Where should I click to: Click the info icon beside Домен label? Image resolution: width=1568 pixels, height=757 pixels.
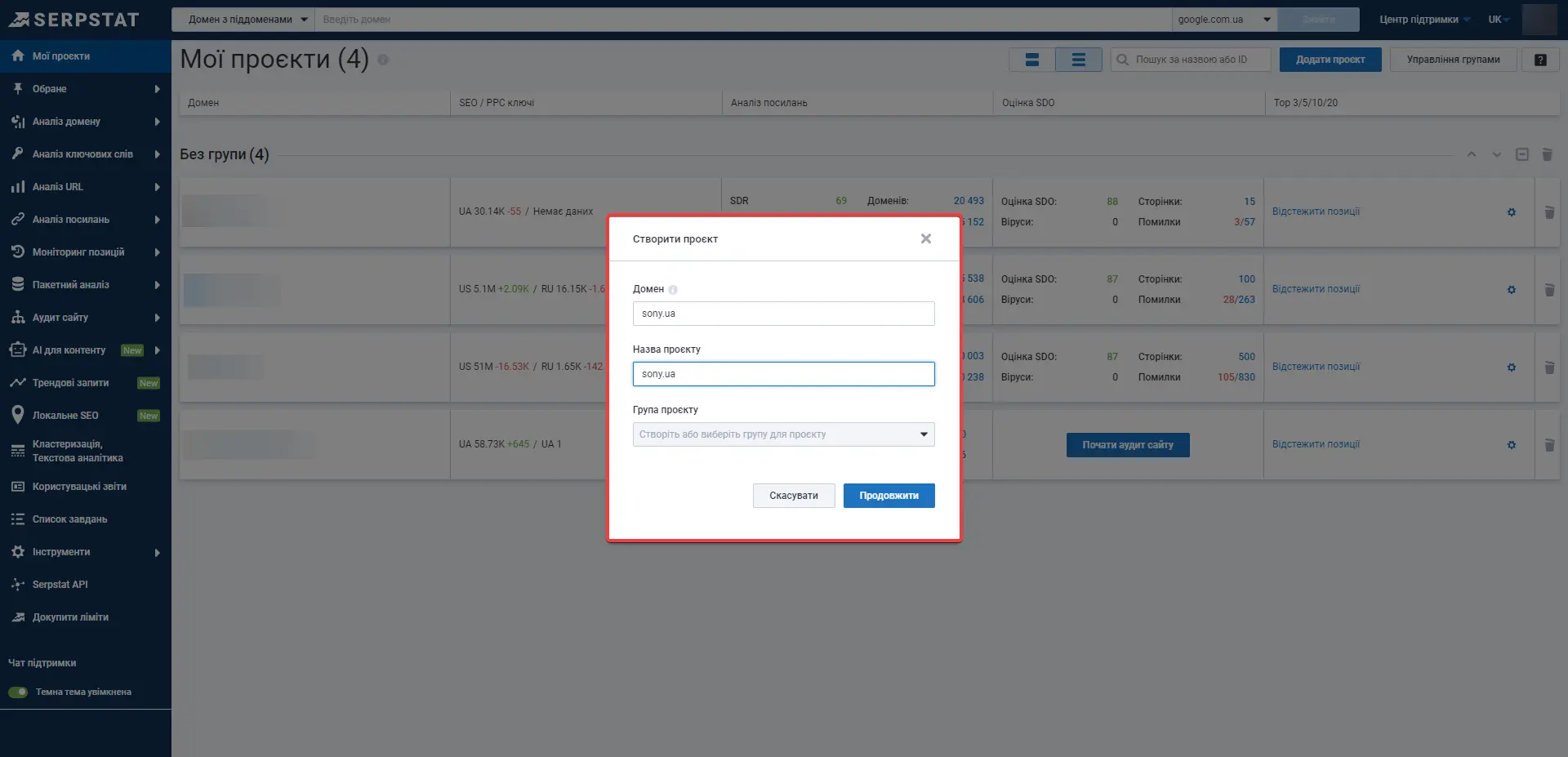click(673, 290)
